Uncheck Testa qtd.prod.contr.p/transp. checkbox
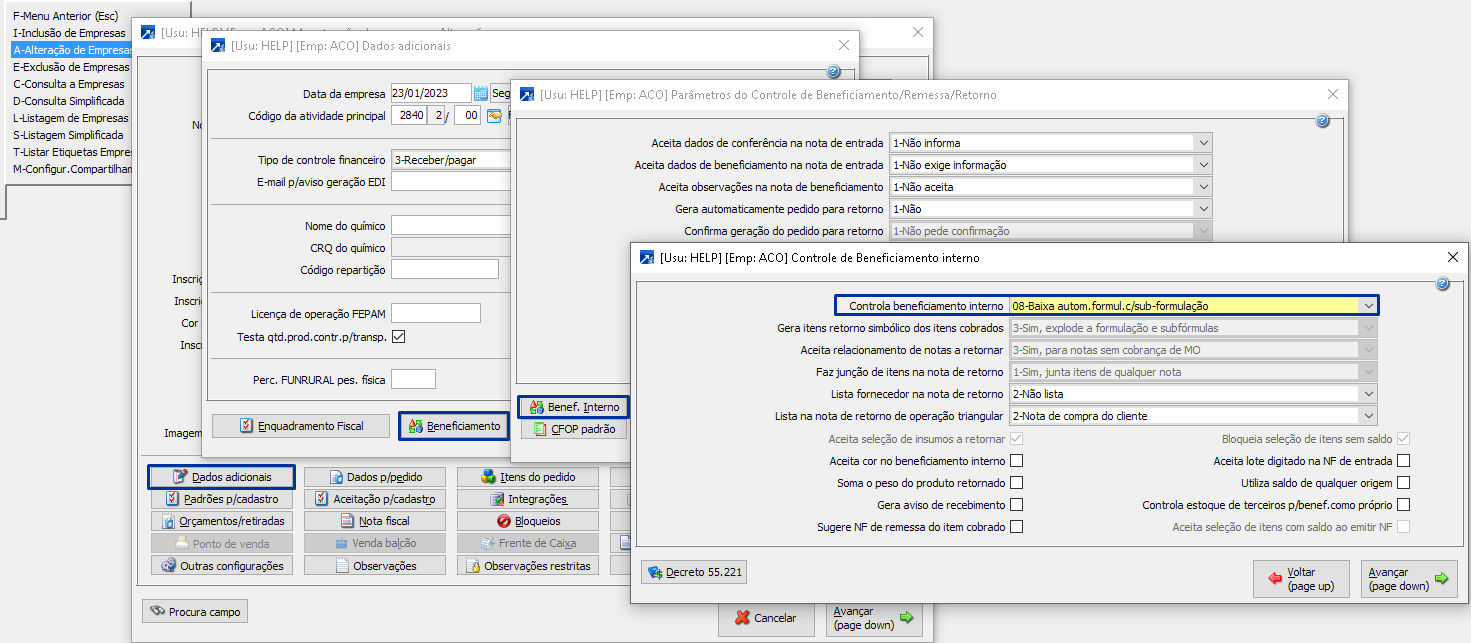Viewport: 1471px width, 643px height. pos(398,337)
